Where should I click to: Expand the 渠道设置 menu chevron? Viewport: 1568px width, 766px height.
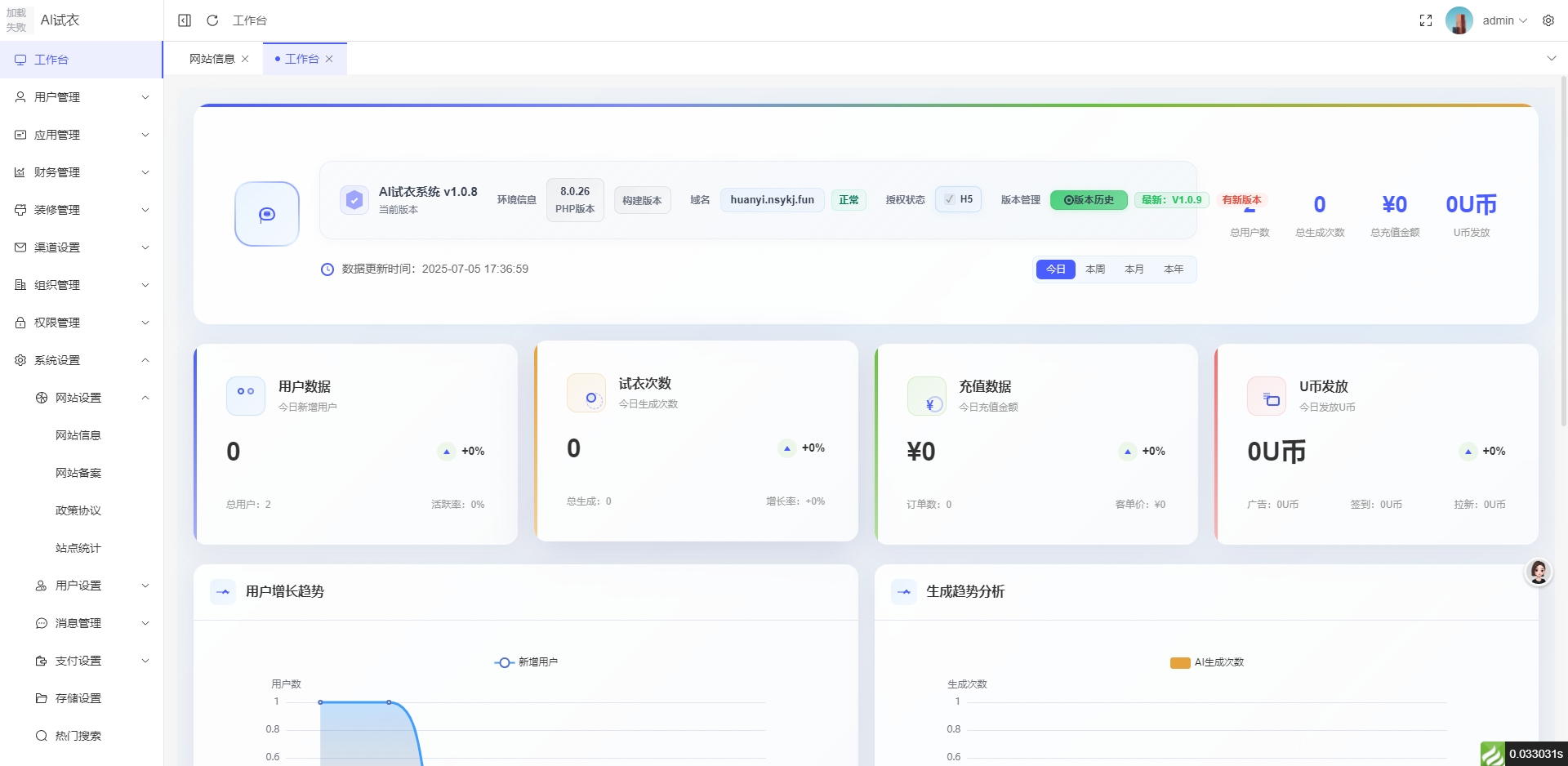point(145,247)
